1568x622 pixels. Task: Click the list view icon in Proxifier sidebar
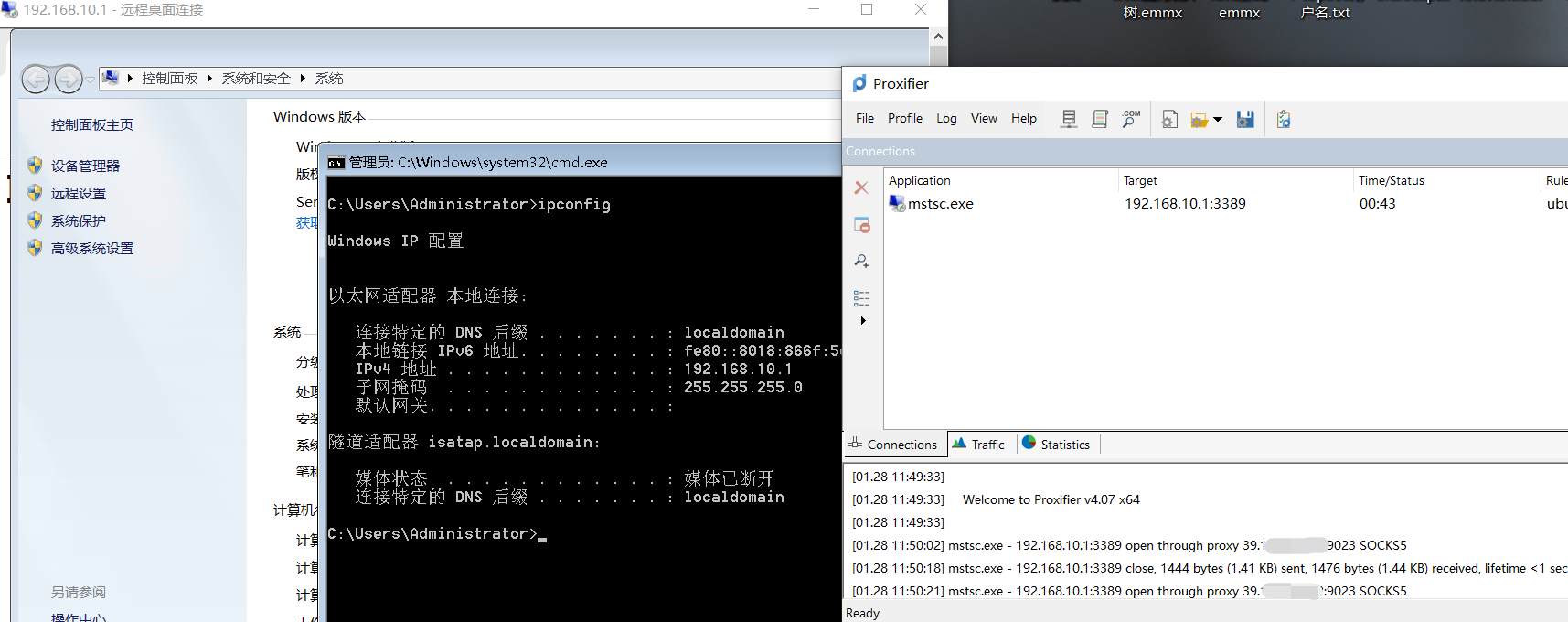click(x=861, y=298)
